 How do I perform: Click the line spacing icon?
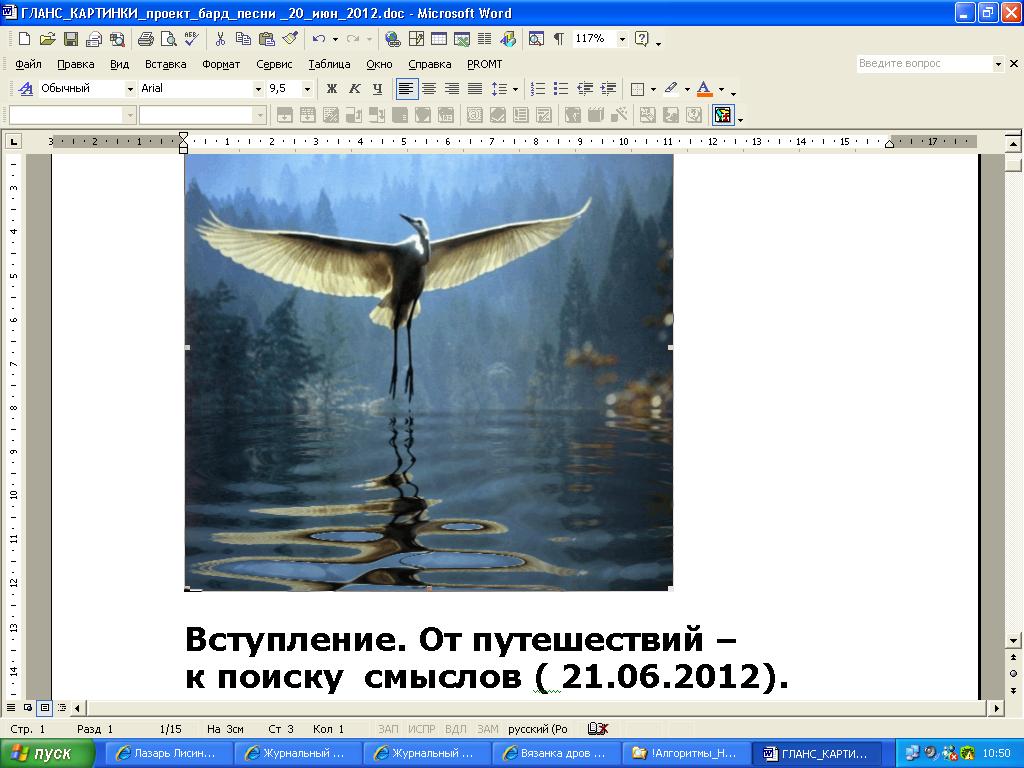pos(499,89)
